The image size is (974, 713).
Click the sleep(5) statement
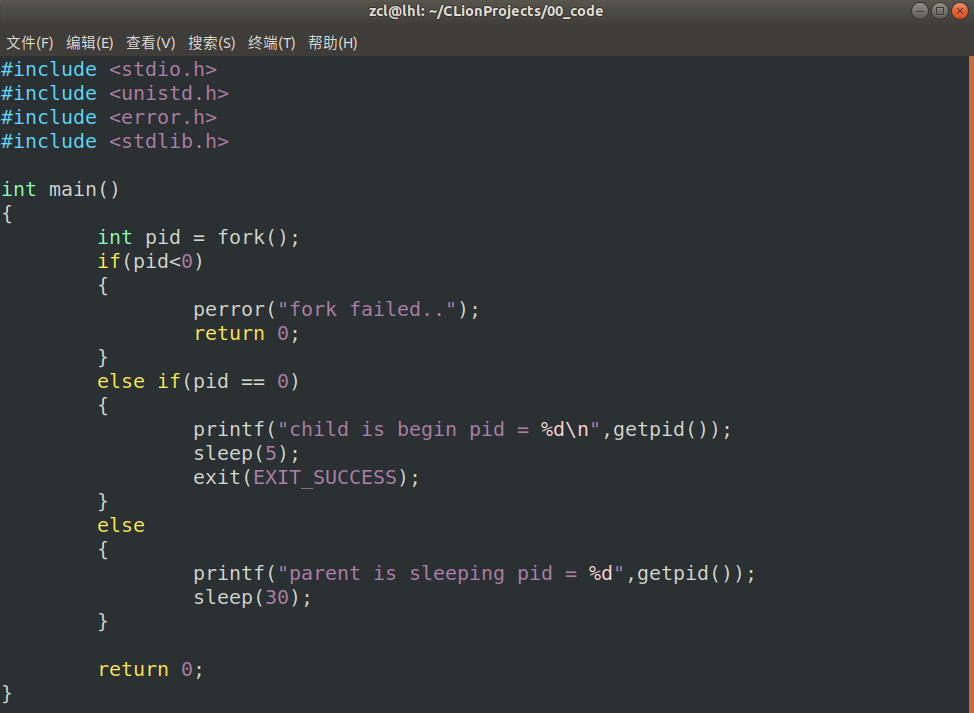point(246,453)
